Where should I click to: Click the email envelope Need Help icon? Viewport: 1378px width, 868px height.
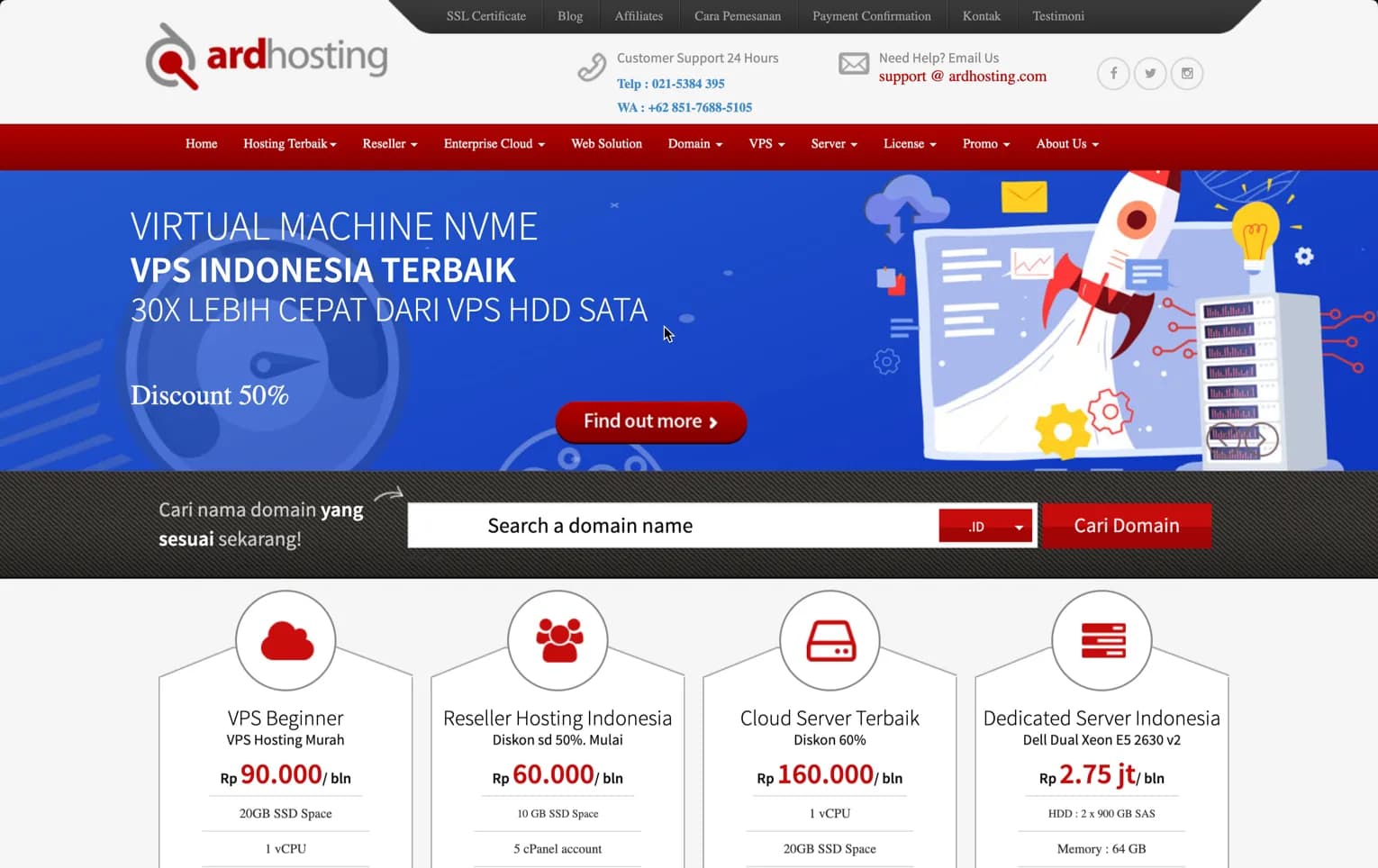(853, 64)
